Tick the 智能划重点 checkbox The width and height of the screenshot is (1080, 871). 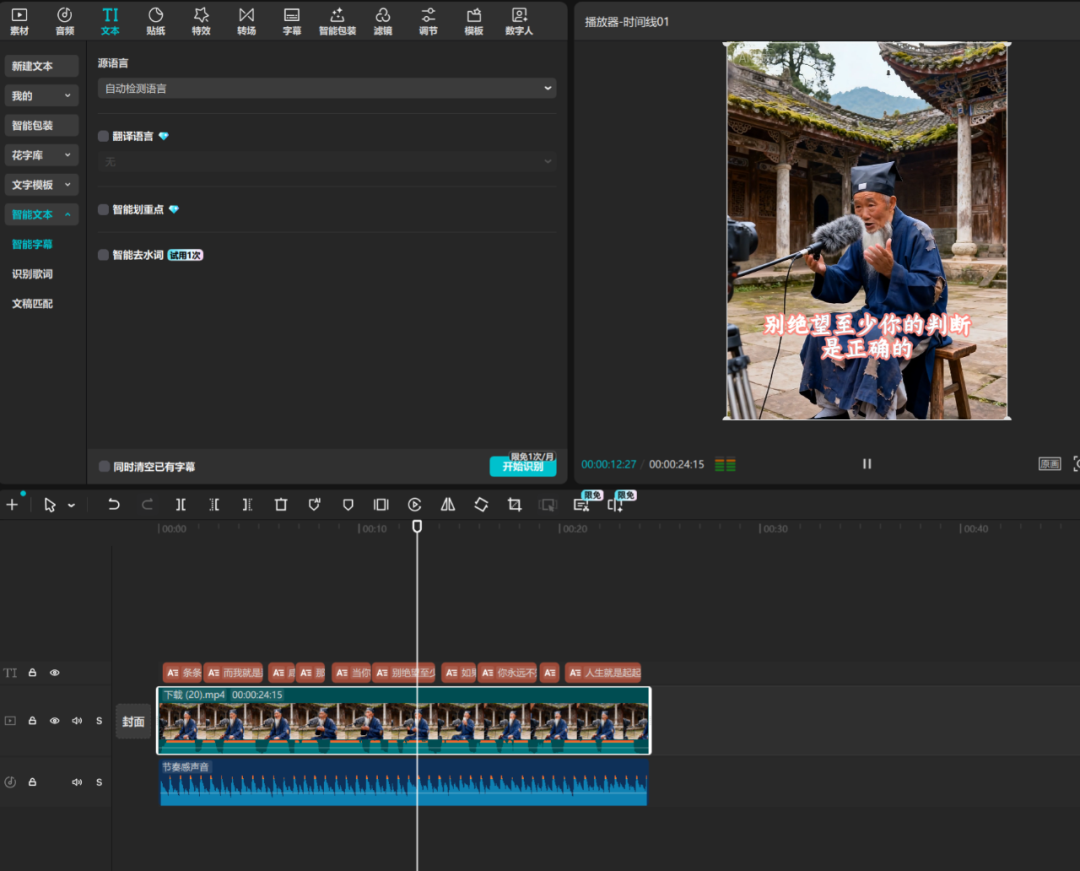tap(103, 210)
